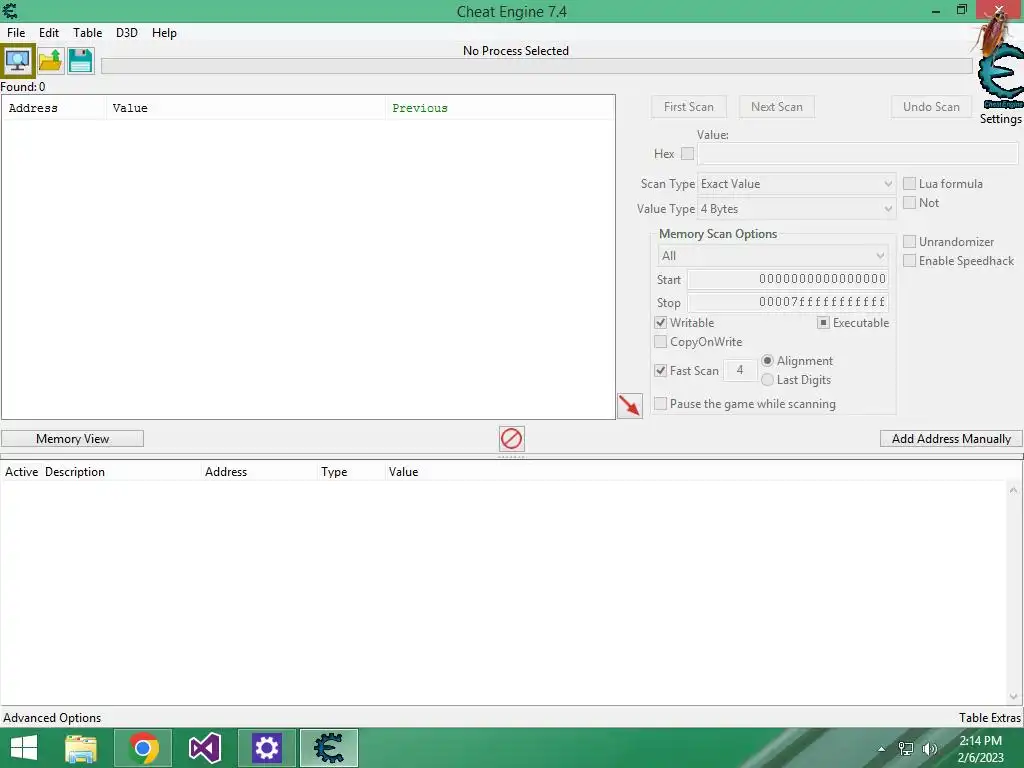This screenshot has height=768, width=1024.
Task: Click the Active column header
Action: 22,472
